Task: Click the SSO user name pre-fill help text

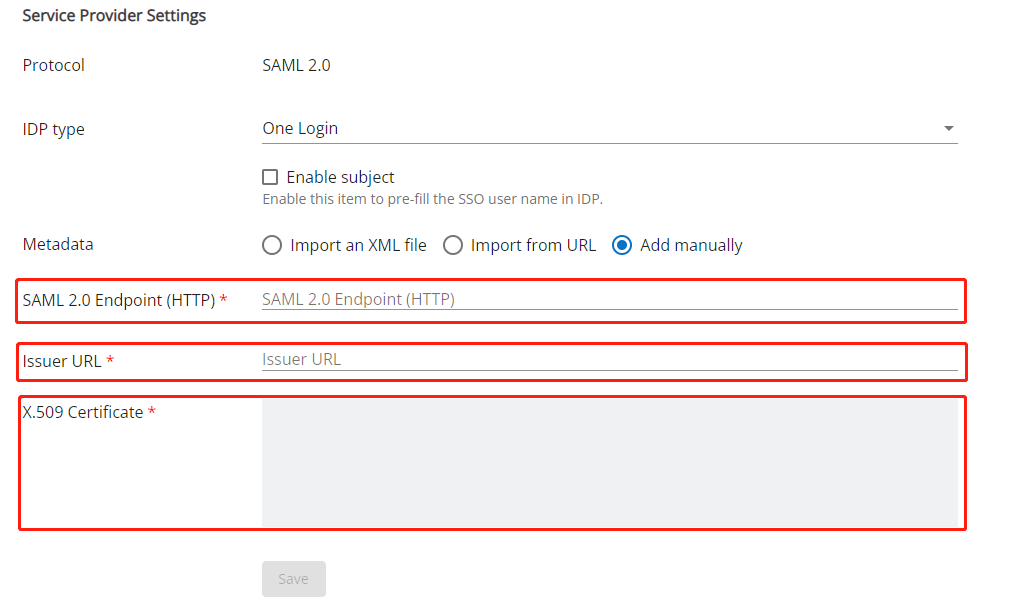Action: 432,199
